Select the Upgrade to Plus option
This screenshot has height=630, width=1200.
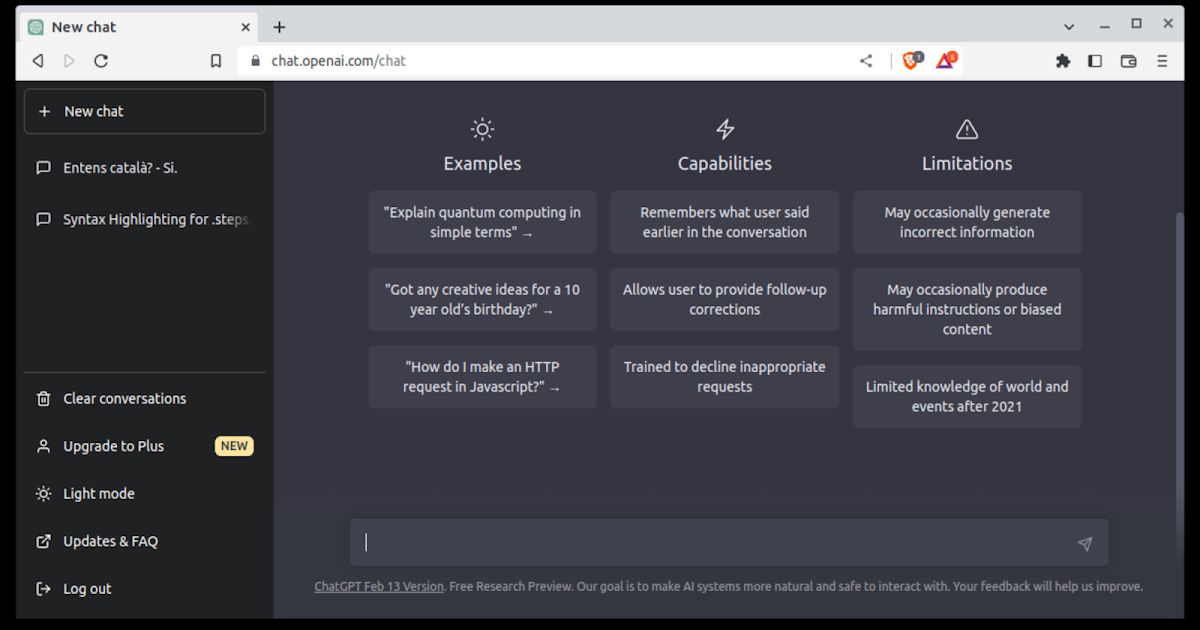(x=113, y=446)
